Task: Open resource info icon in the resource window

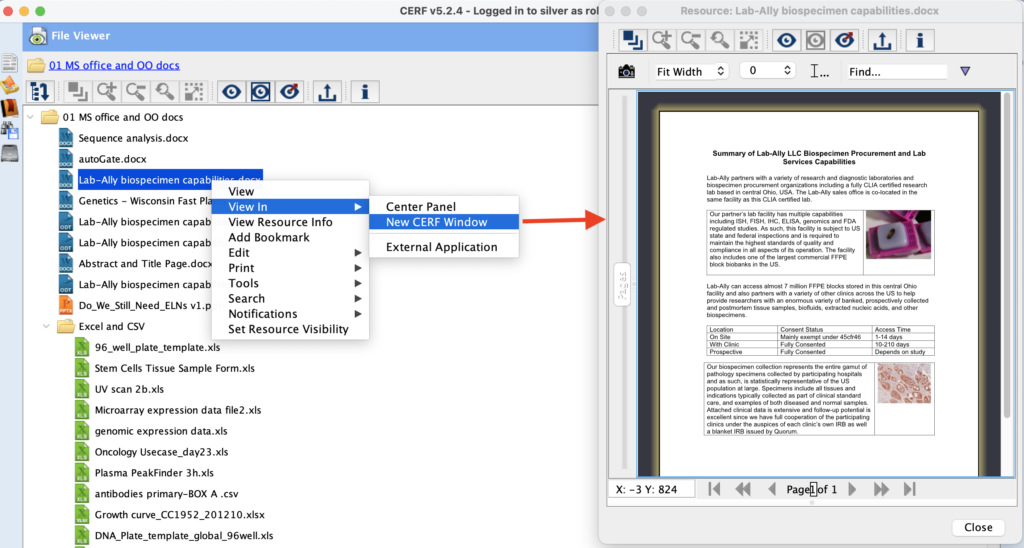Action: (x=920, y=40)
